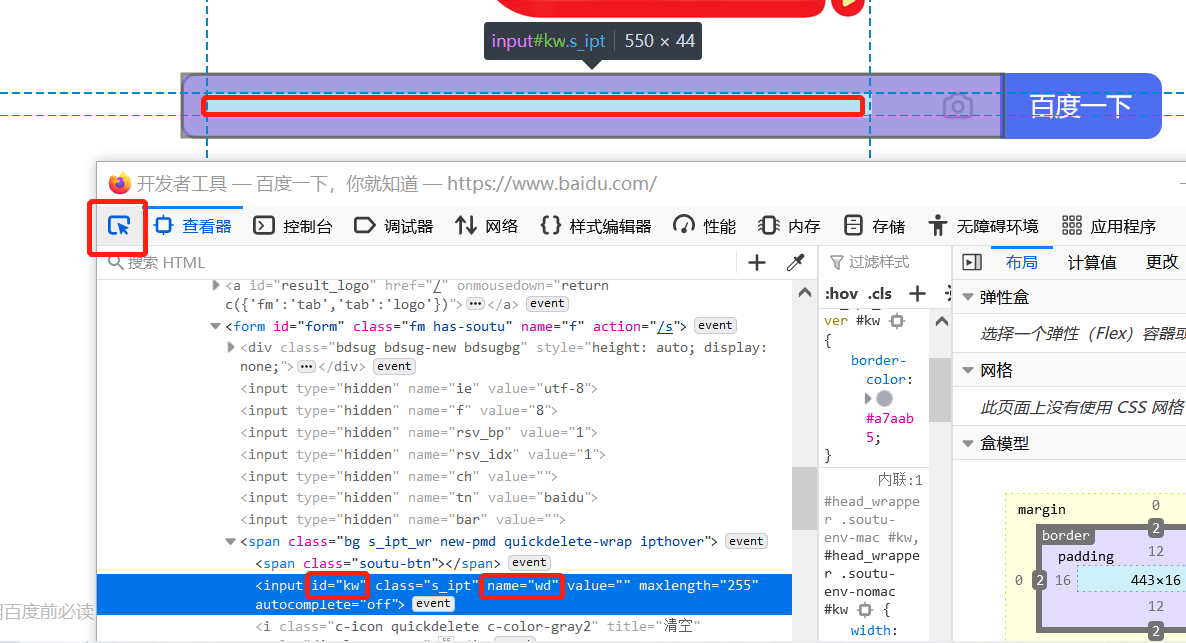This screenshot has height=643, width=1186.
Task: Click the 过滤样式 filter styles field
Action: coord(883,262)
